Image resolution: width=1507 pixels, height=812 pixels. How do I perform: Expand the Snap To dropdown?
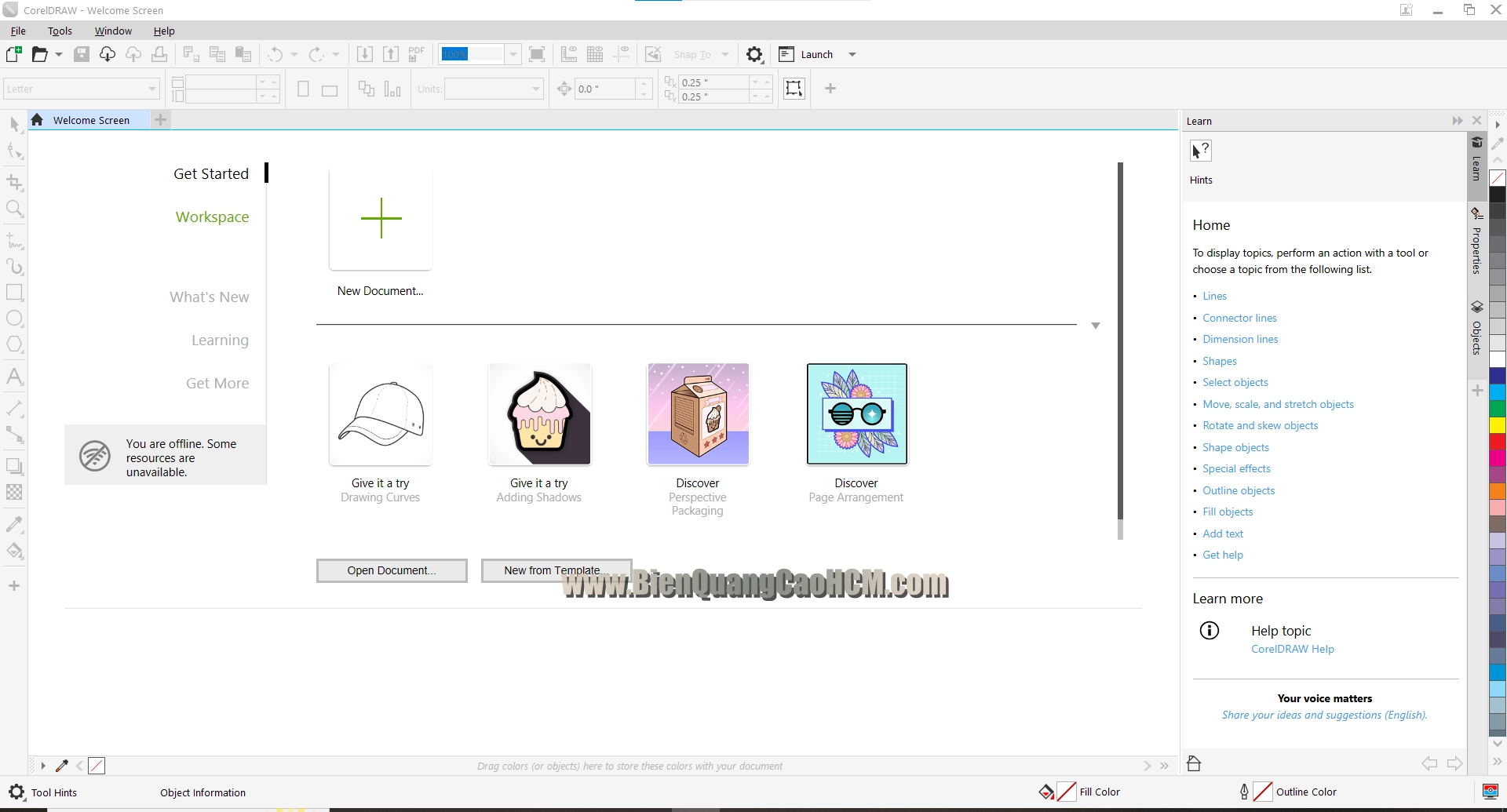(725, 54)
